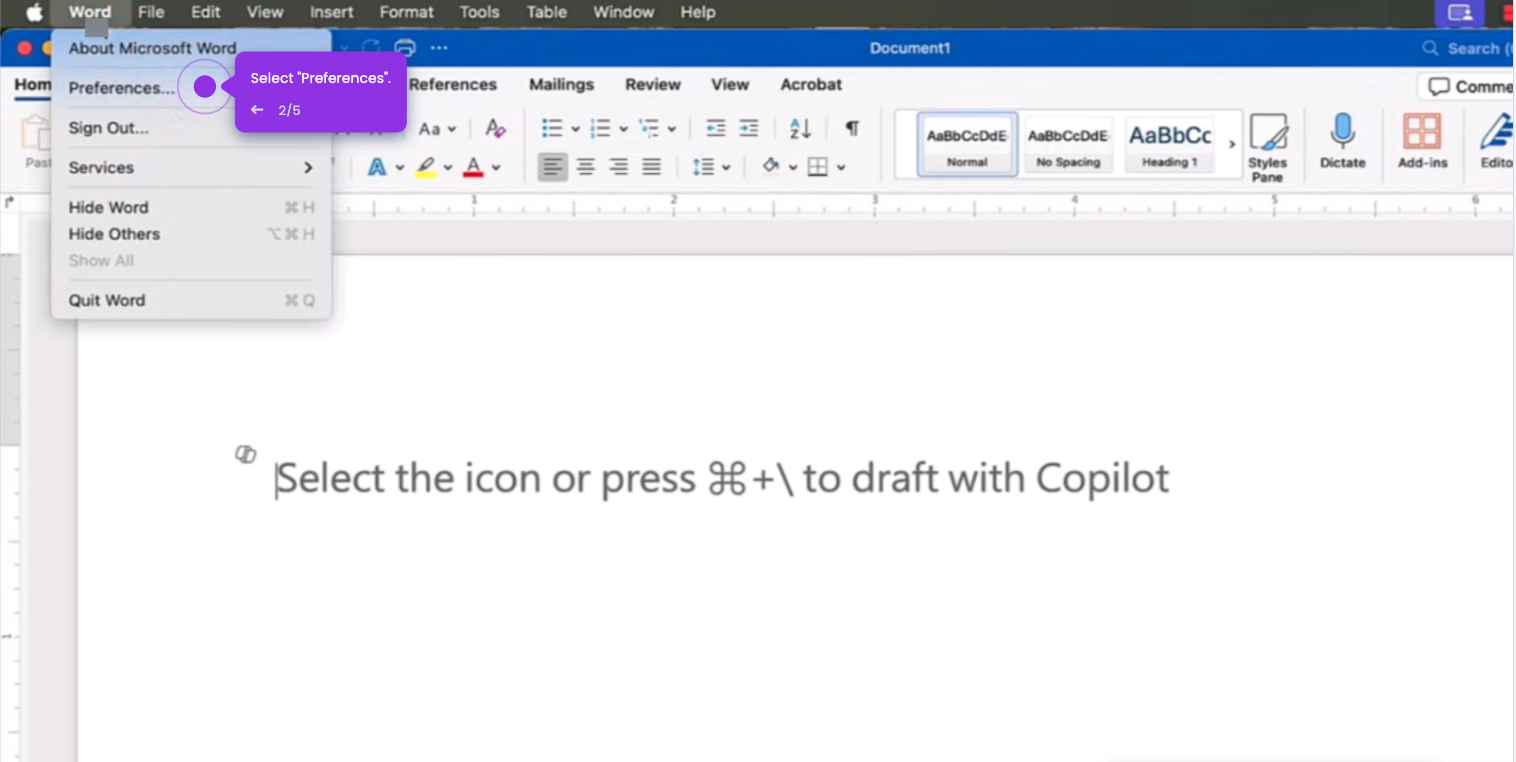Click the search magnifier in title bar
This screenshot has height=762, width=1516.
tap(1430, 48)
